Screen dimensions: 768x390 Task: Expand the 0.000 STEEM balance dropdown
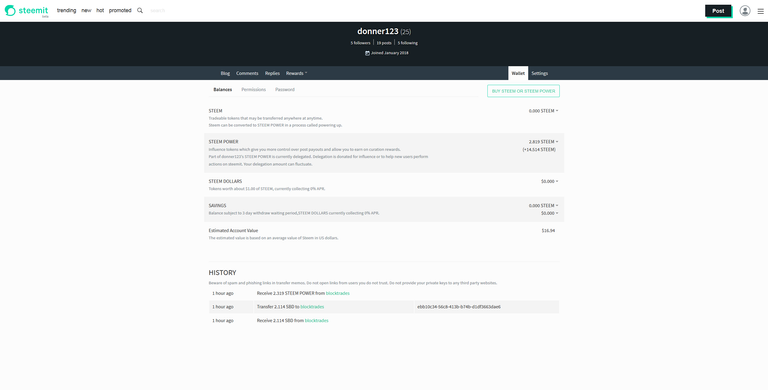pos(543,111)
